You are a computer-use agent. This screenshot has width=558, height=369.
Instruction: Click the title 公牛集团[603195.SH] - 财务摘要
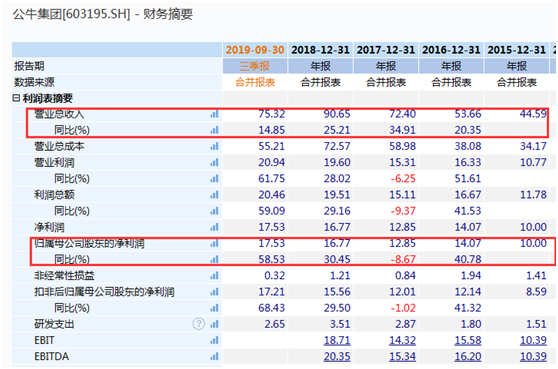tap(102, 14)
